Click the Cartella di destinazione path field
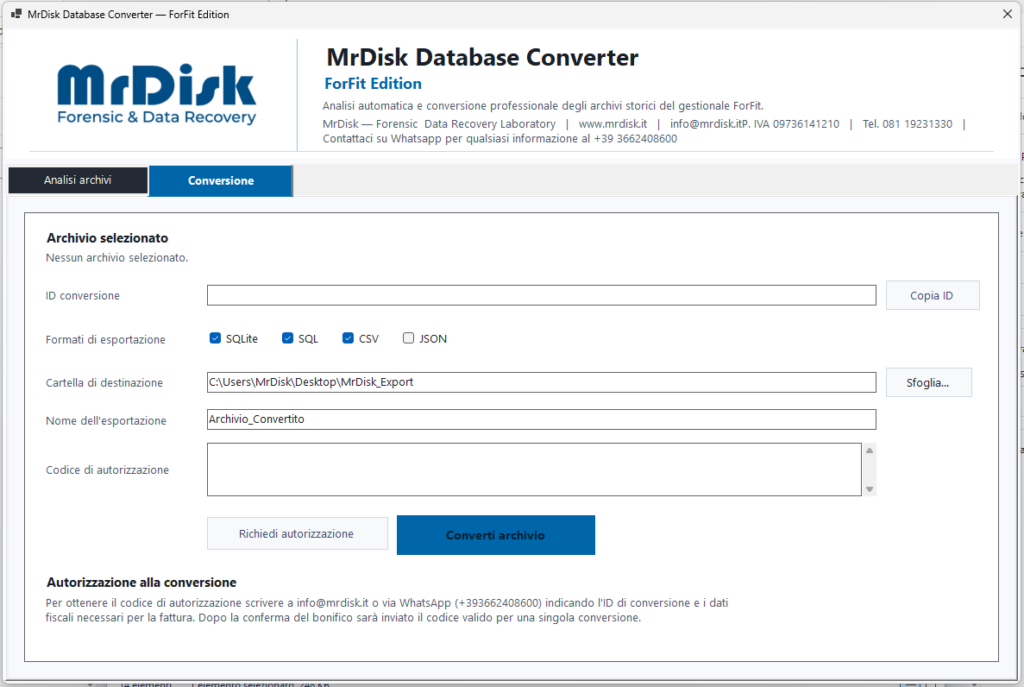Viewport: 1024px width, 687px height. coord(541,382)
